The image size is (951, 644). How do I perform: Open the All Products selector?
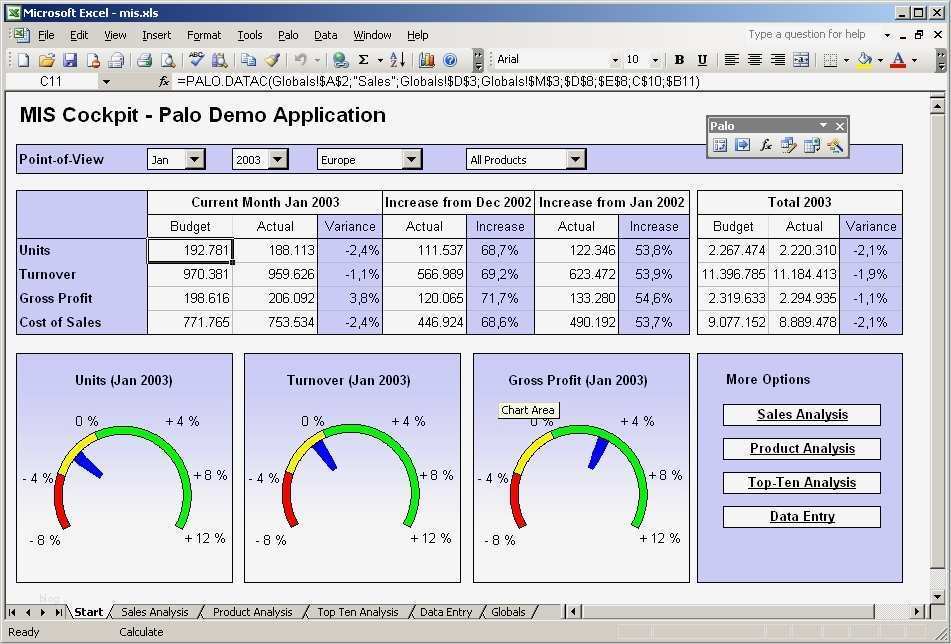[577, 159]
